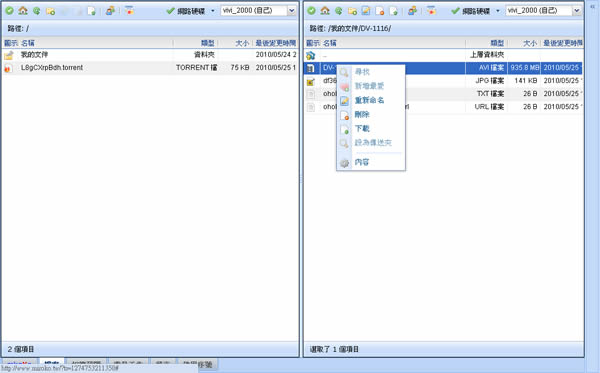Select L8gCXrpBdh.torrent file name

52,68
